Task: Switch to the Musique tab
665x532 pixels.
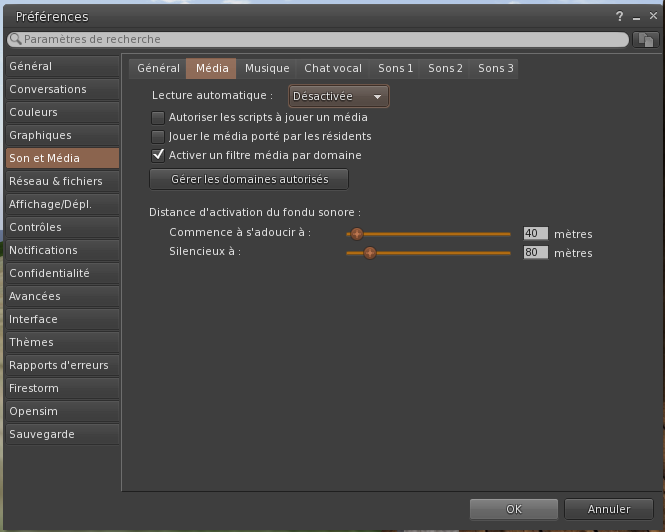Action: [267, 68]
